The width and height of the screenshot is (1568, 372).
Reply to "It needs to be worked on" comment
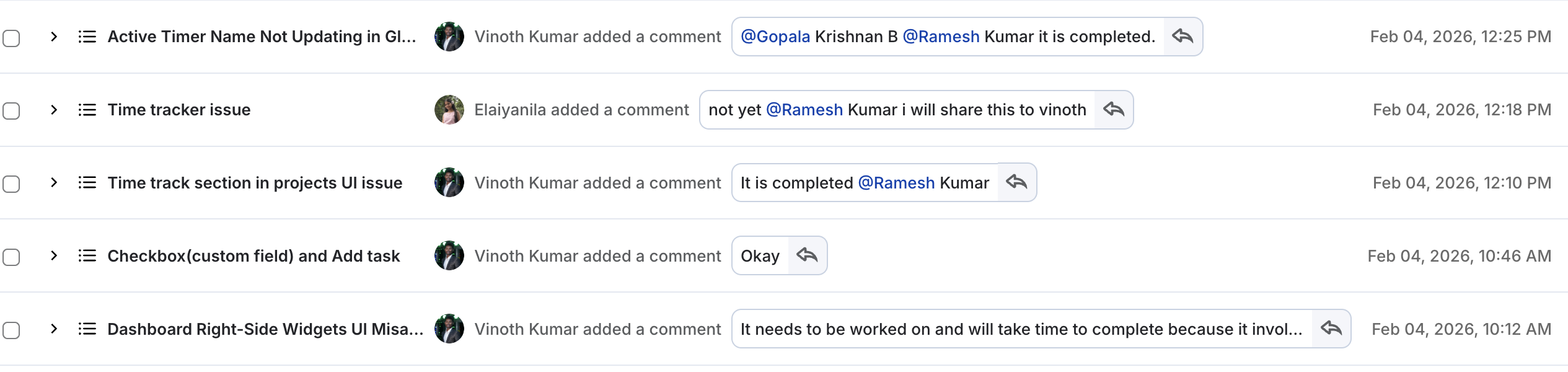(x=1331, y=329)
